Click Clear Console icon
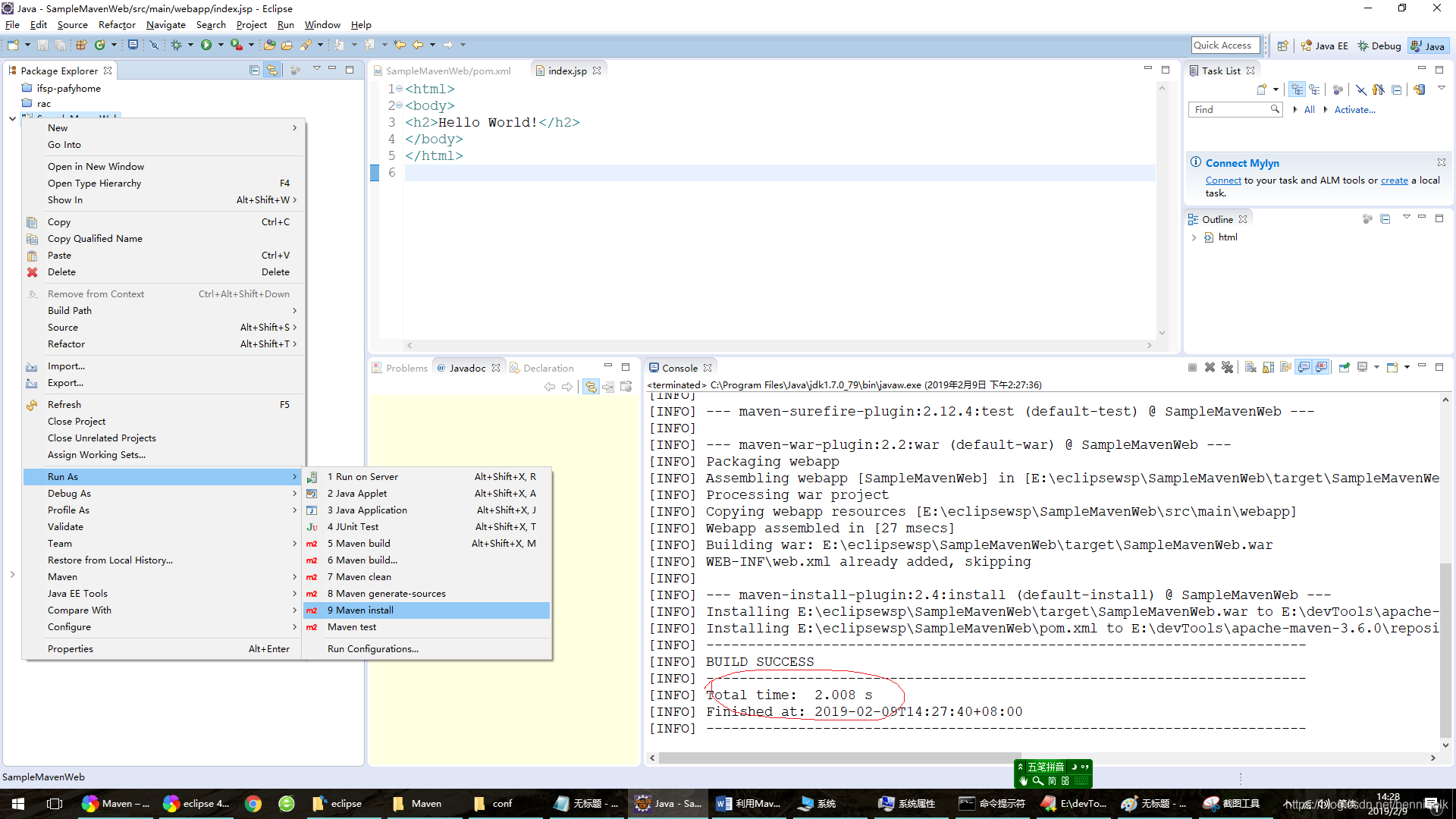The height and width of the screenshot is (819, 1456). click(x=1250, y=367)
